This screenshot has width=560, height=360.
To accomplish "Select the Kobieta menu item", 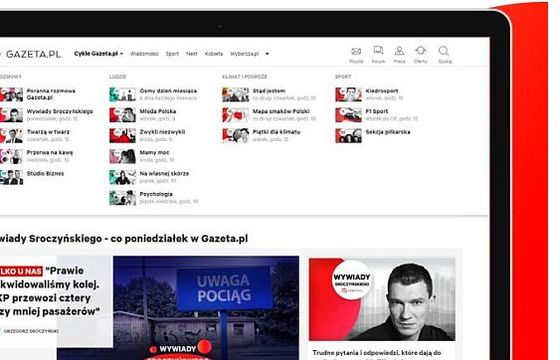I will [214, 54].
